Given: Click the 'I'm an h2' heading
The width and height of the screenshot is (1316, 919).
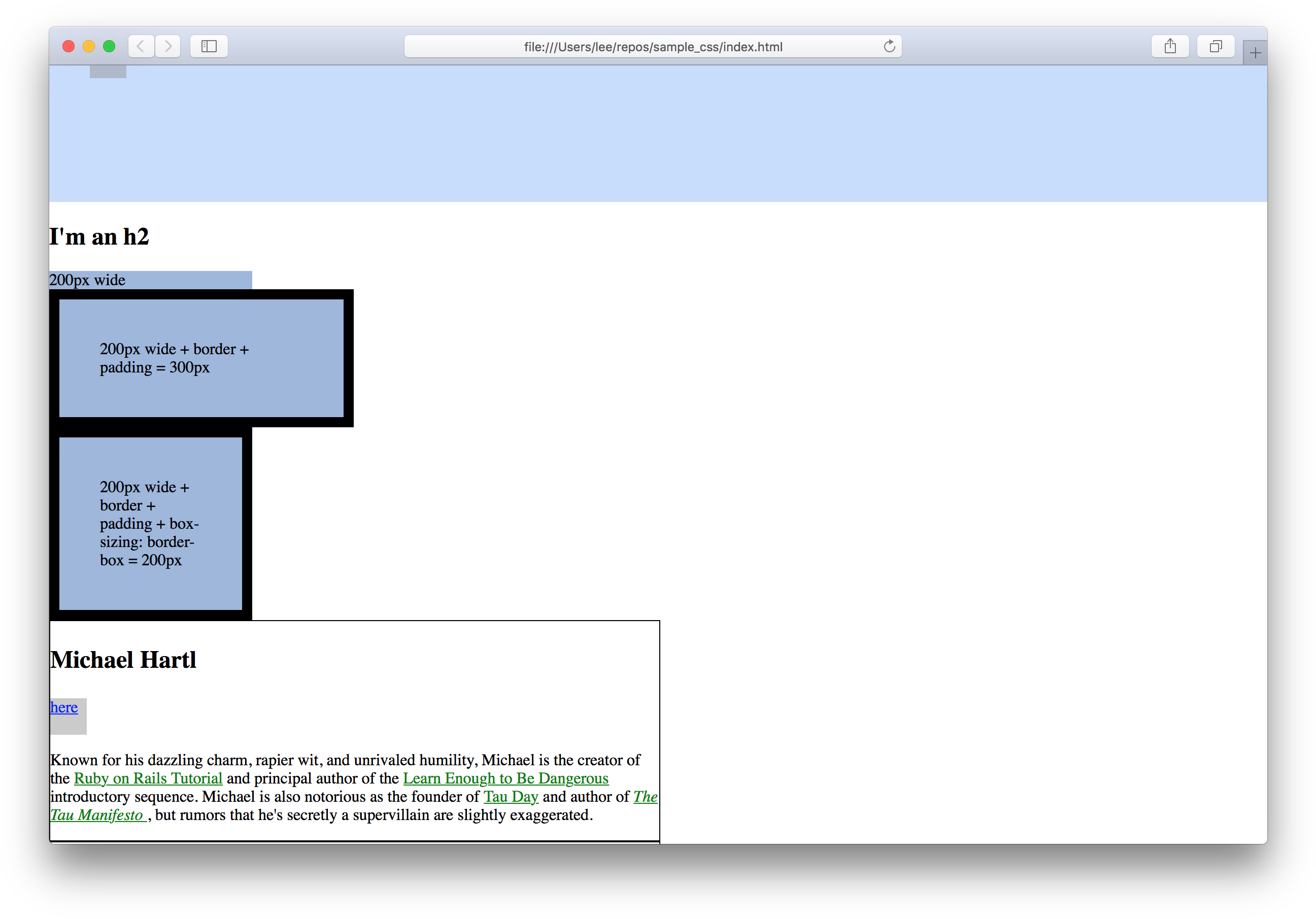Looking at the screenshot, I should pos(99,236).
